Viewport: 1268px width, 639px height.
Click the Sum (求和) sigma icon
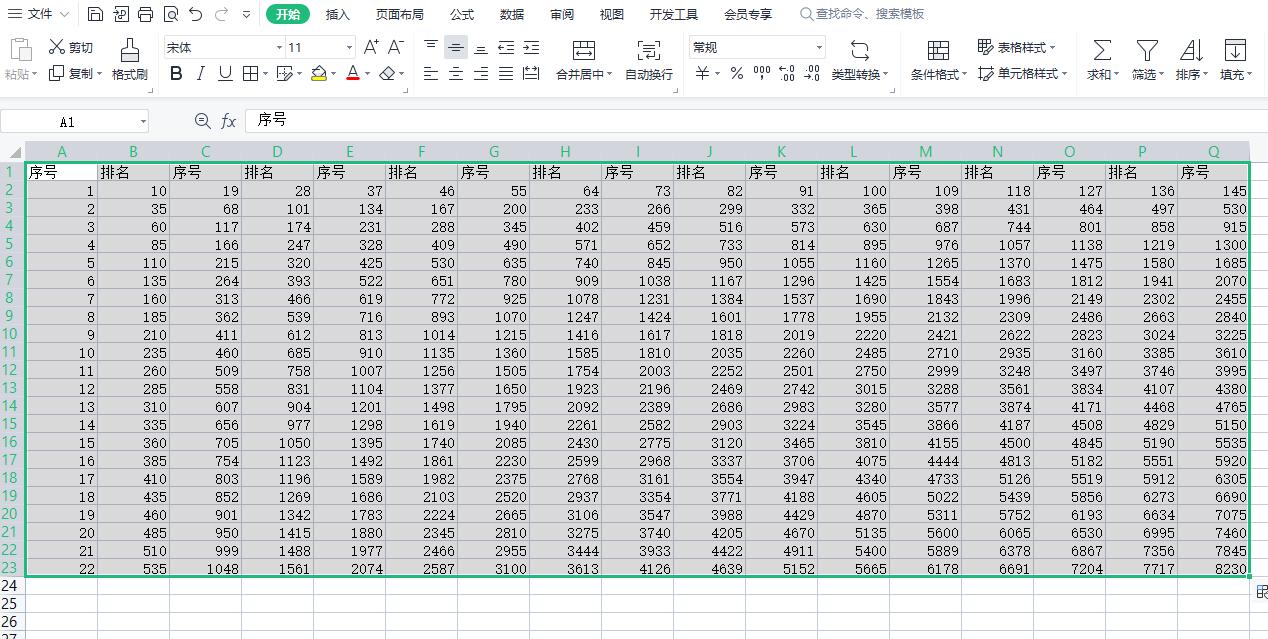pyautogui.click(x=1101, y=50)
